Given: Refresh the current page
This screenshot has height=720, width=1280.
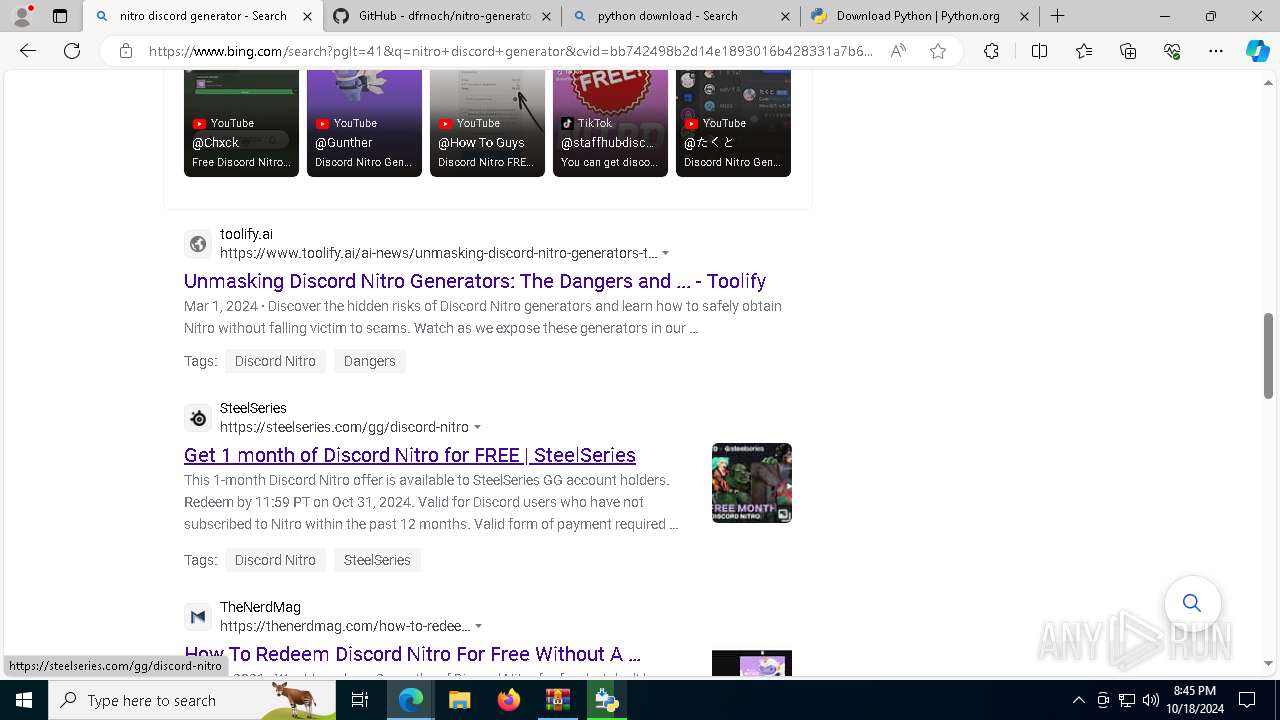Looking at the screenshot, I should pos(72,51).
